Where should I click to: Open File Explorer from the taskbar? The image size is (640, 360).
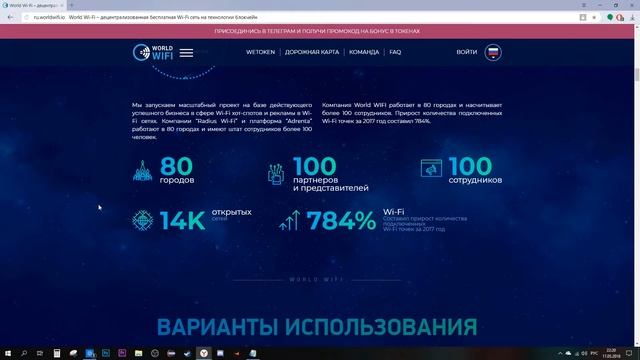138,353
